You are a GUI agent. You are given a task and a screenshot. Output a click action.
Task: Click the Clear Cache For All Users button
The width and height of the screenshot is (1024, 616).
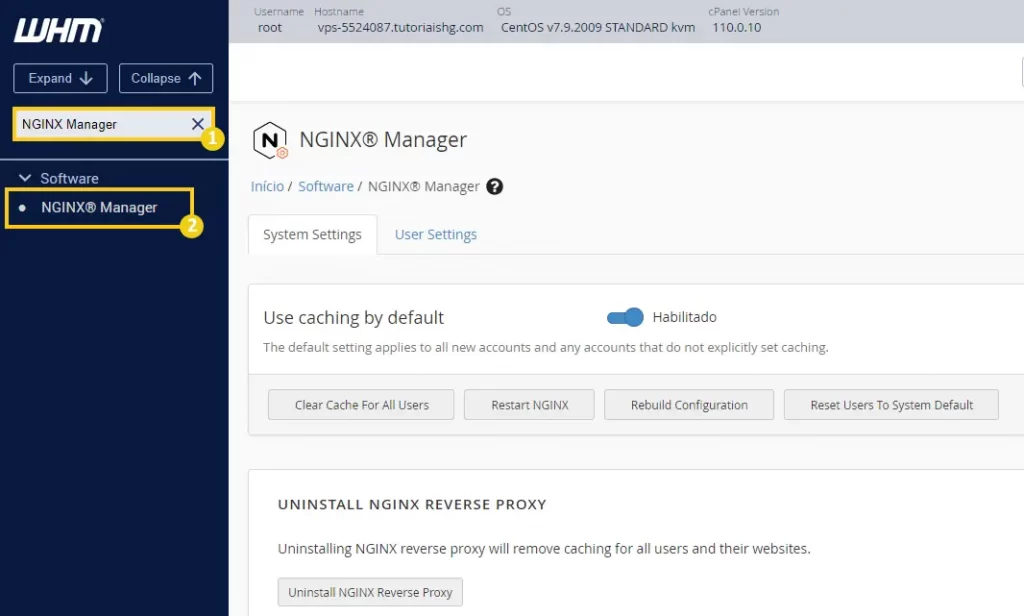coord(361,405)
